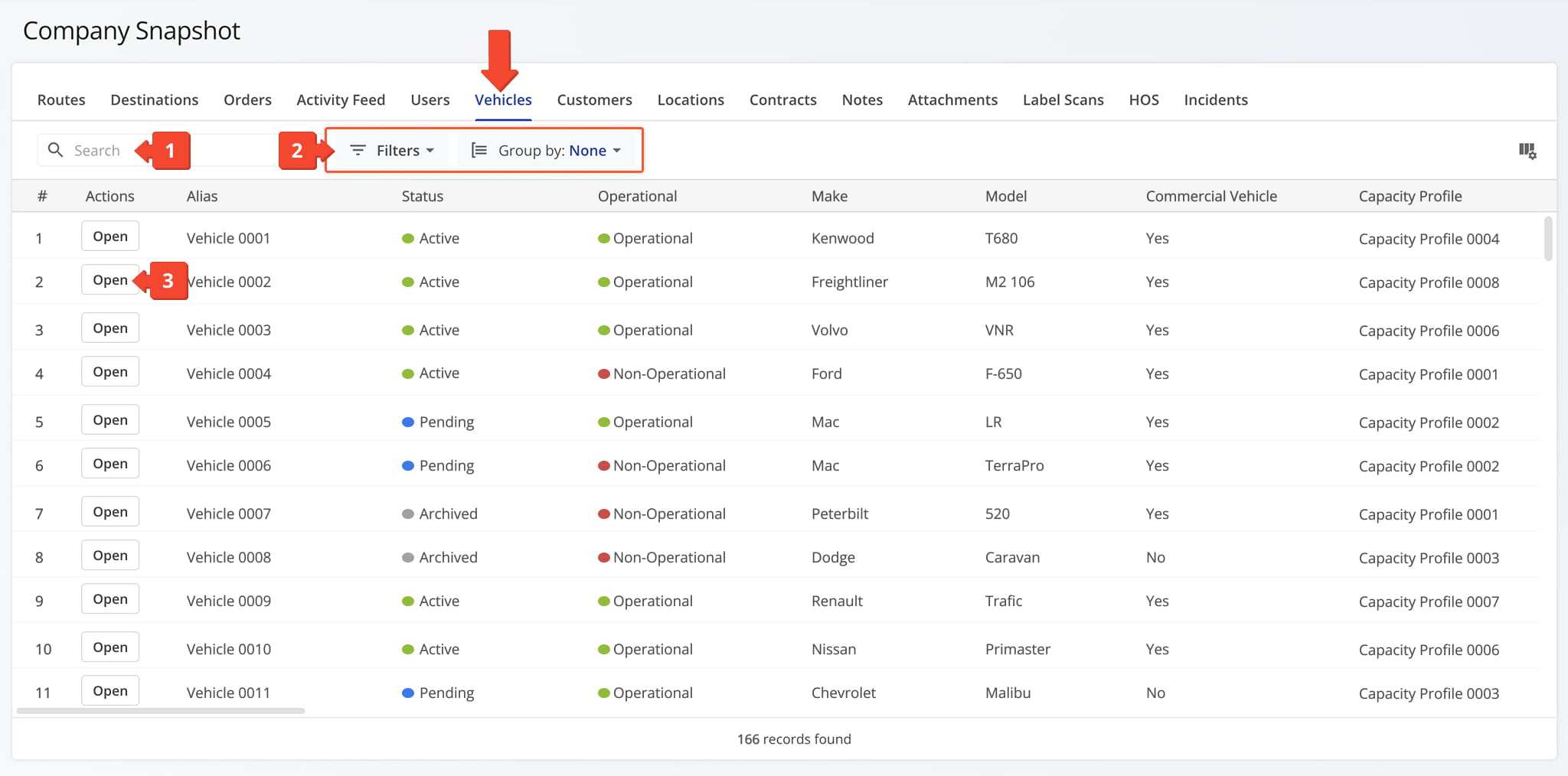Select the Kenwood make cell
Image resolution: width=1568 pixels, height=776 pixels.
tap(842, 238)
